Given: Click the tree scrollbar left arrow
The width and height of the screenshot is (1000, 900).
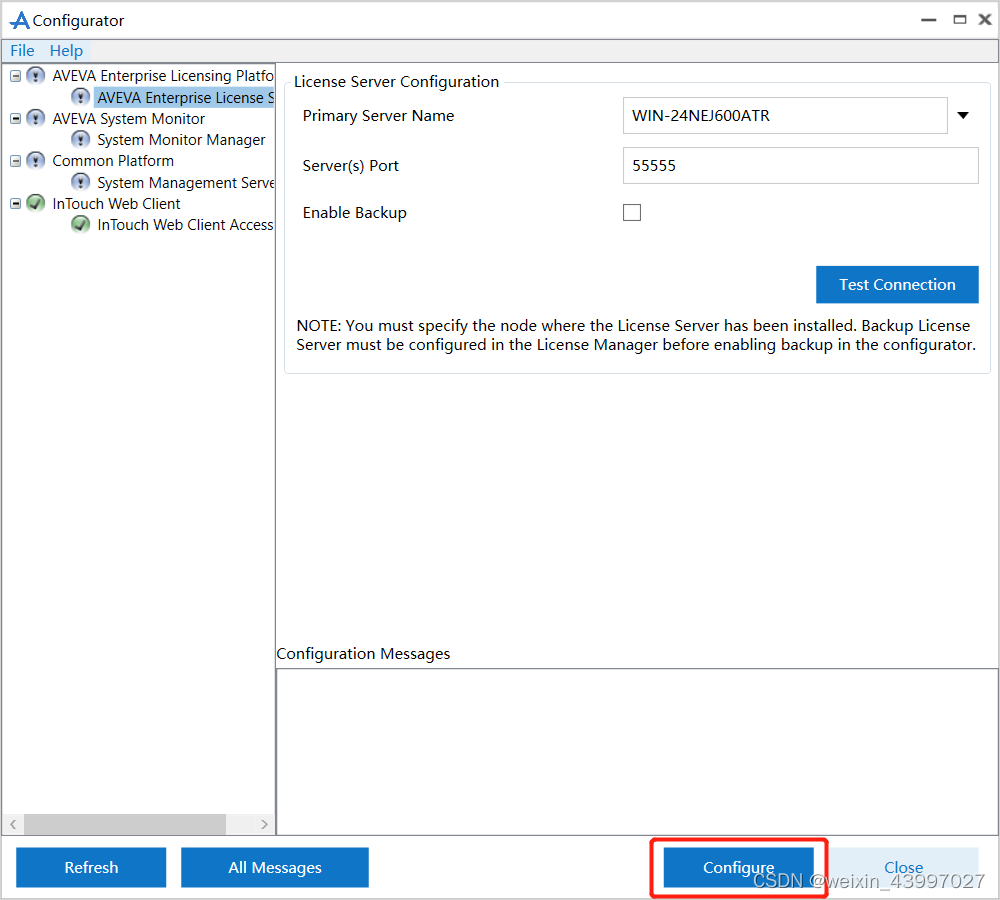Looking at the screenshot, I should [x=13, y=824].
